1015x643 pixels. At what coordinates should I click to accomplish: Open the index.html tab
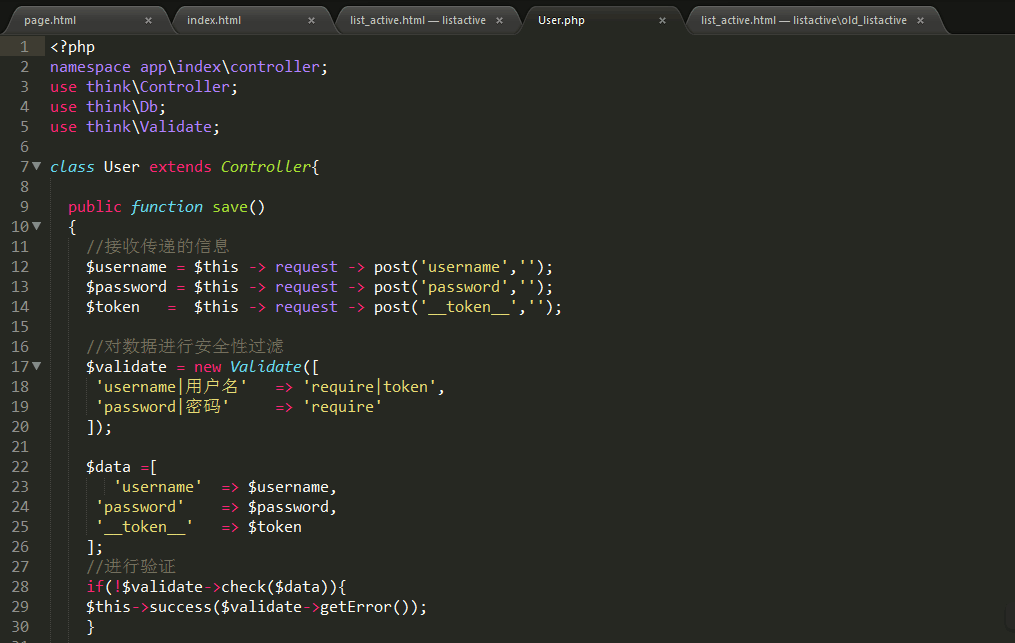(x=214, y=20)
